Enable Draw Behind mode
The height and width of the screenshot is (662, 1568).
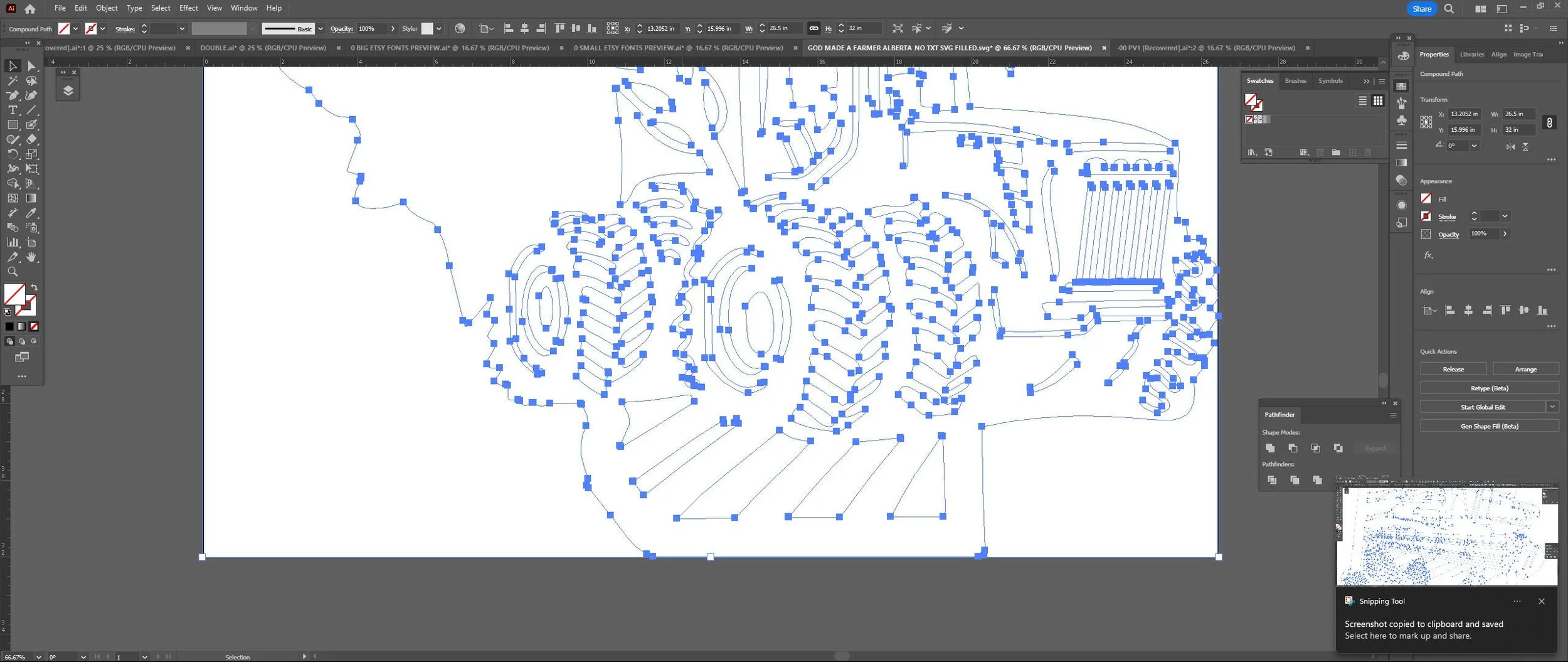pos(22,341)
